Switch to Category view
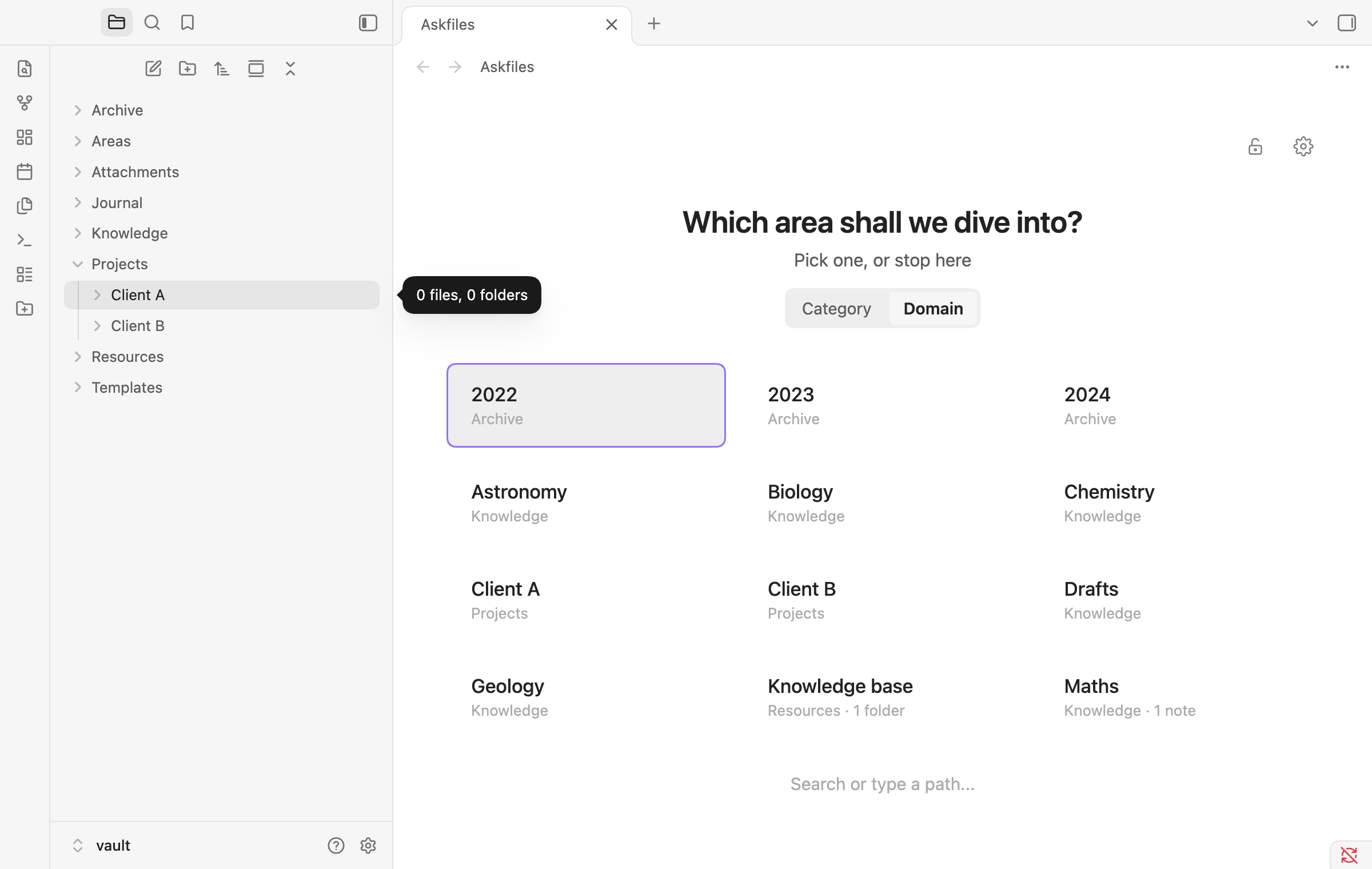Image resolution: width=1372 pixels, height=869 pixels. click(x=837, y=309)
